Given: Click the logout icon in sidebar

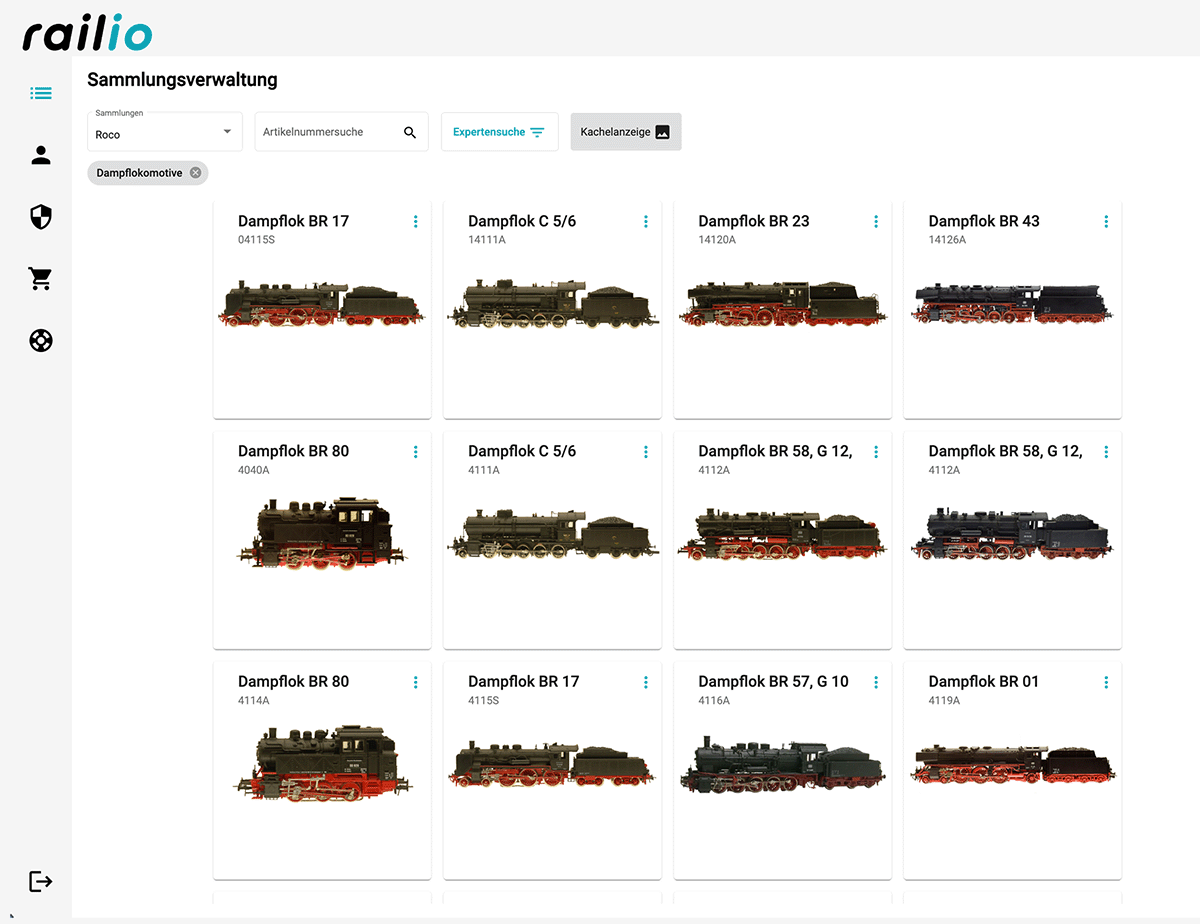Looking at the screenshot, I should pyautogui.click(x=40, y=881).
